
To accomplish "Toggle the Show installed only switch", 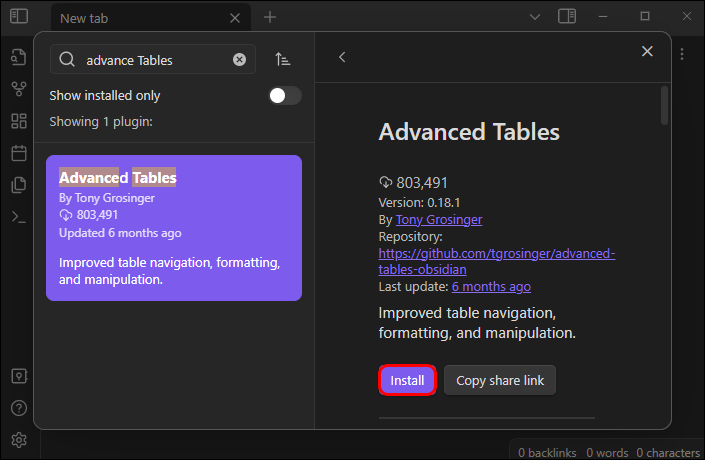I will pyautogui.click(x=285, y=95).
